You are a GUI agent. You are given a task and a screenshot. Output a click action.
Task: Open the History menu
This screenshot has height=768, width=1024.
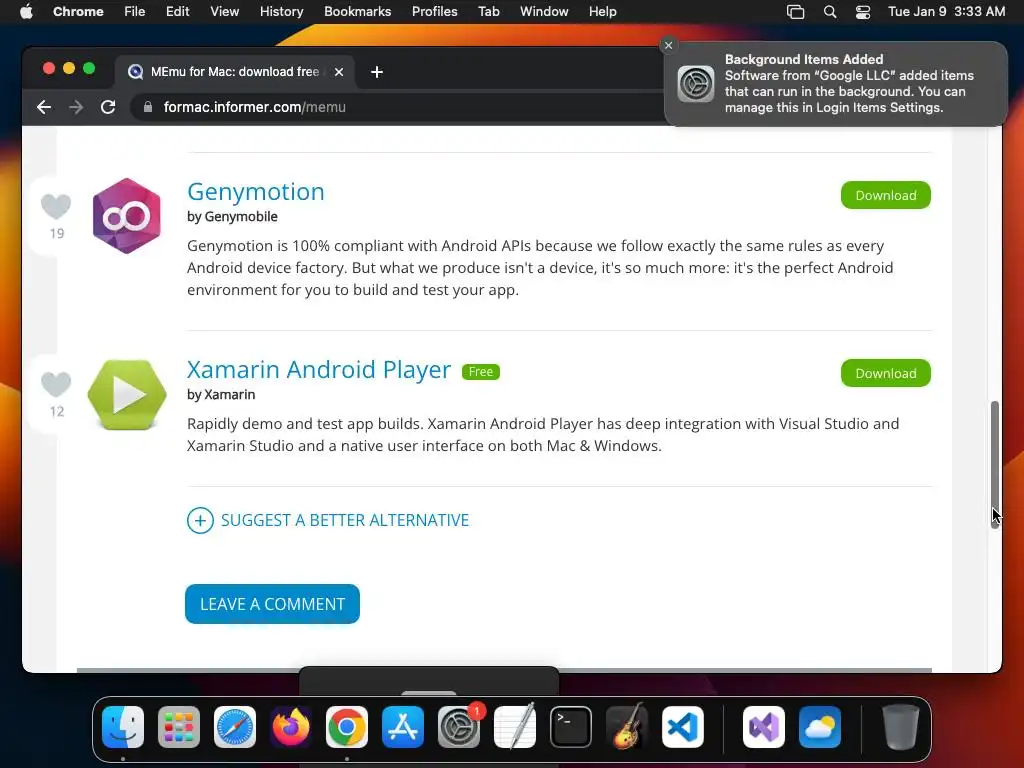[x=281, y=12]
